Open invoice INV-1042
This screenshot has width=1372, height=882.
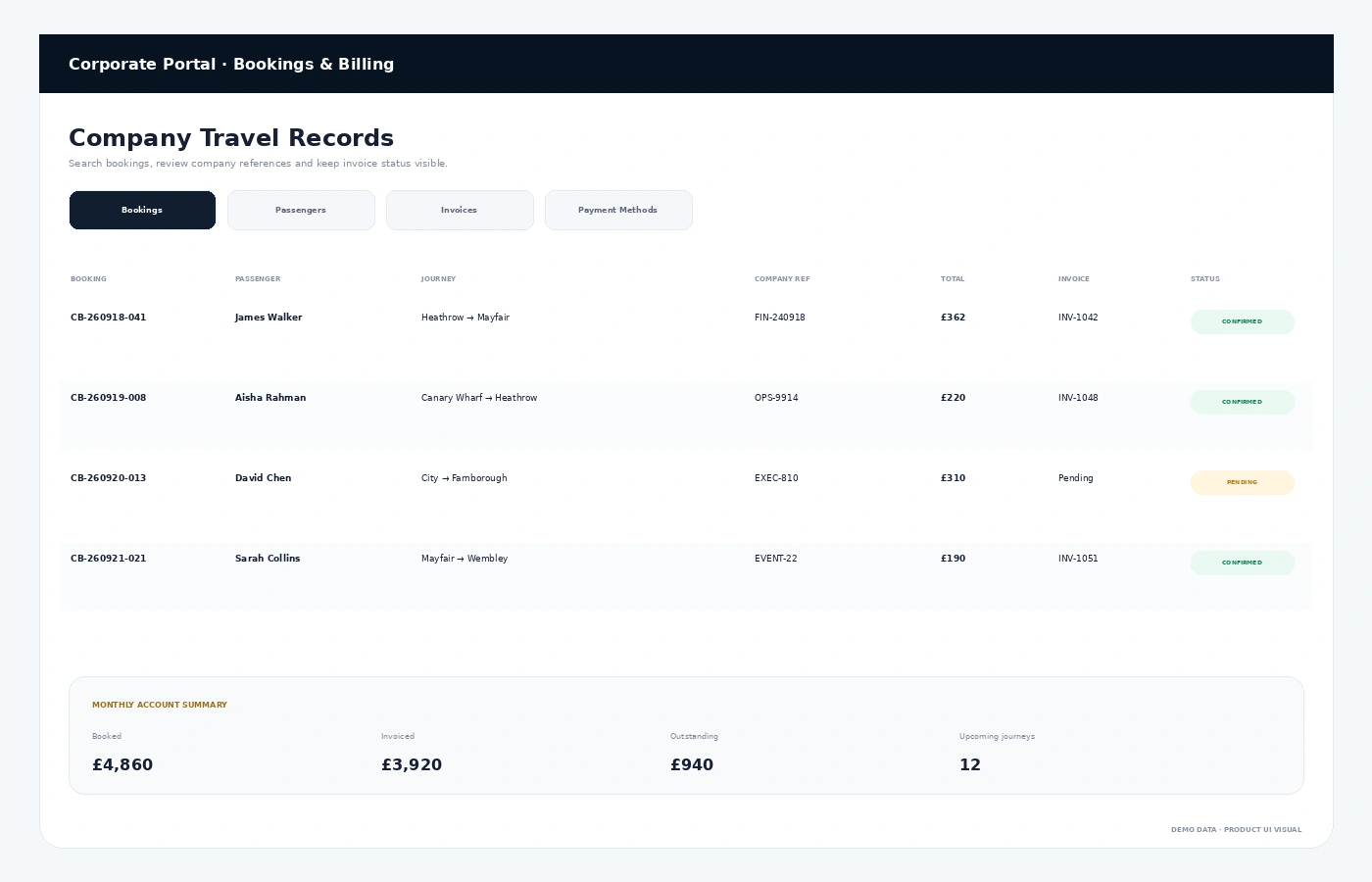1078,318
